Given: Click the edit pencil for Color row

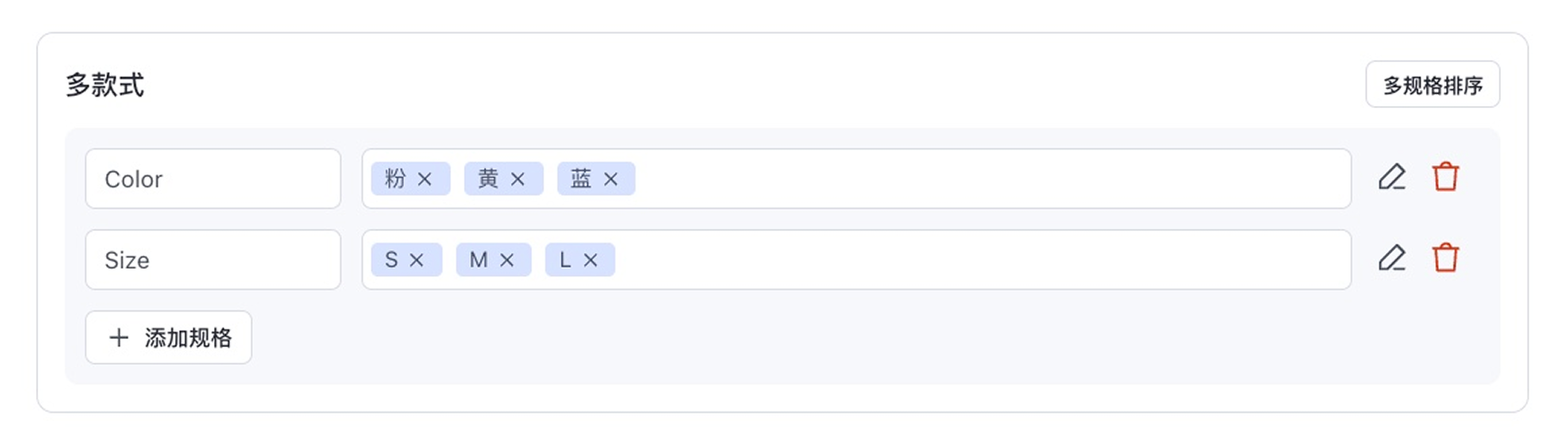Looking at the screenshot, I should tap(1391, 177).
